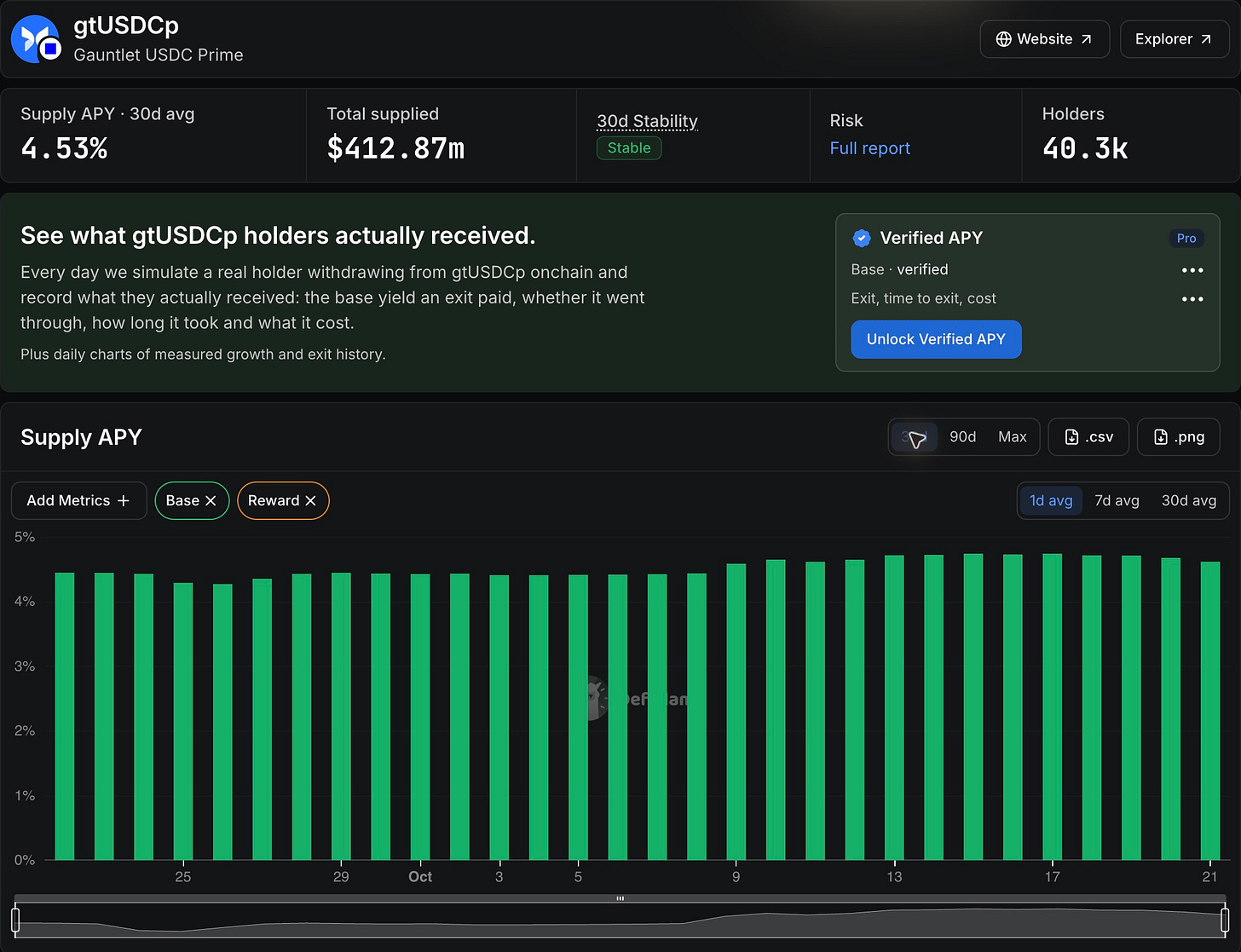Click the arrow icon on Explorer button
This screenshot has height=952, width=1241.
tap(1206, 39)
